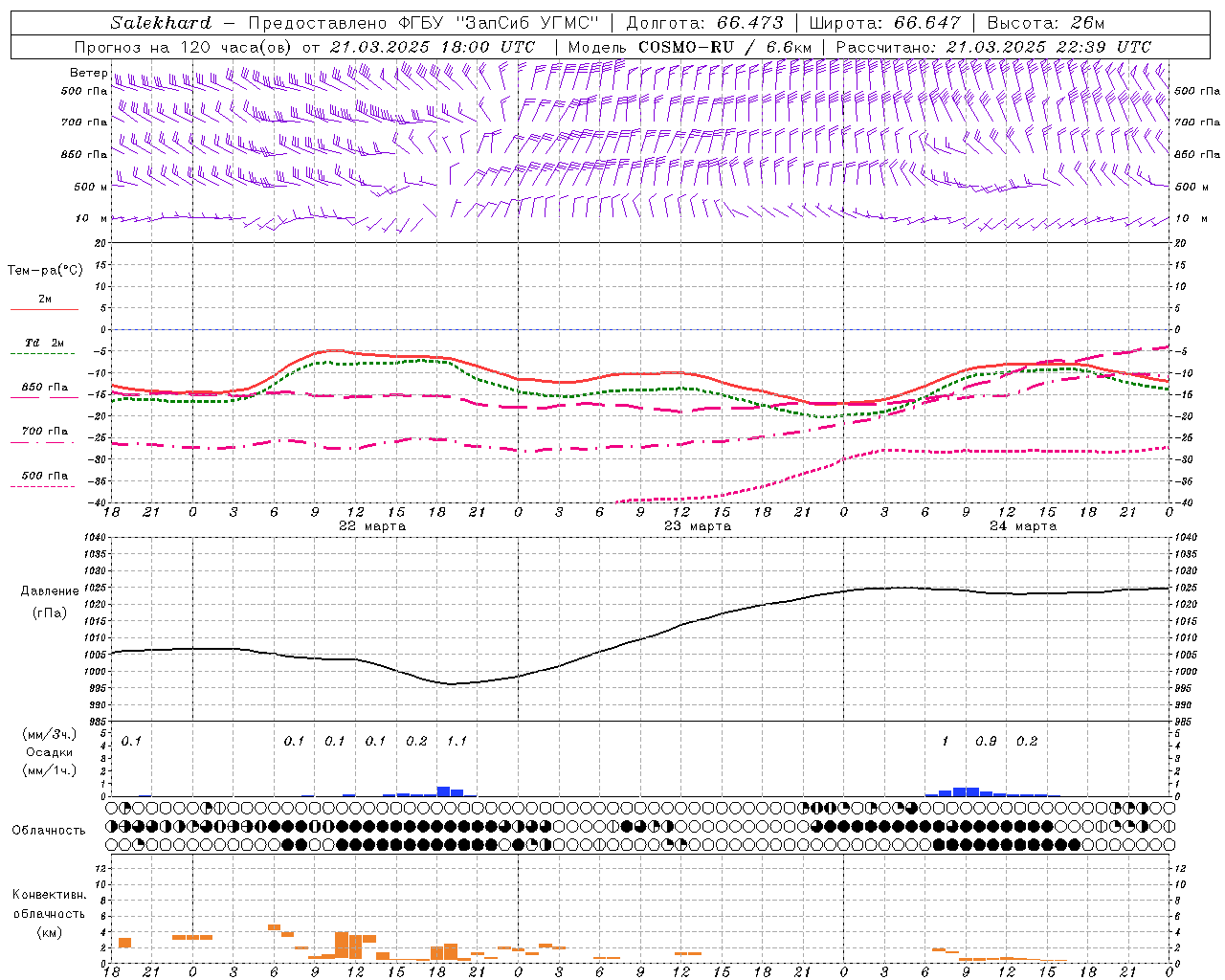The width and height of the screenshot is (1225, 980).
Task: Click the station name Salekhard
Action: 161,23
